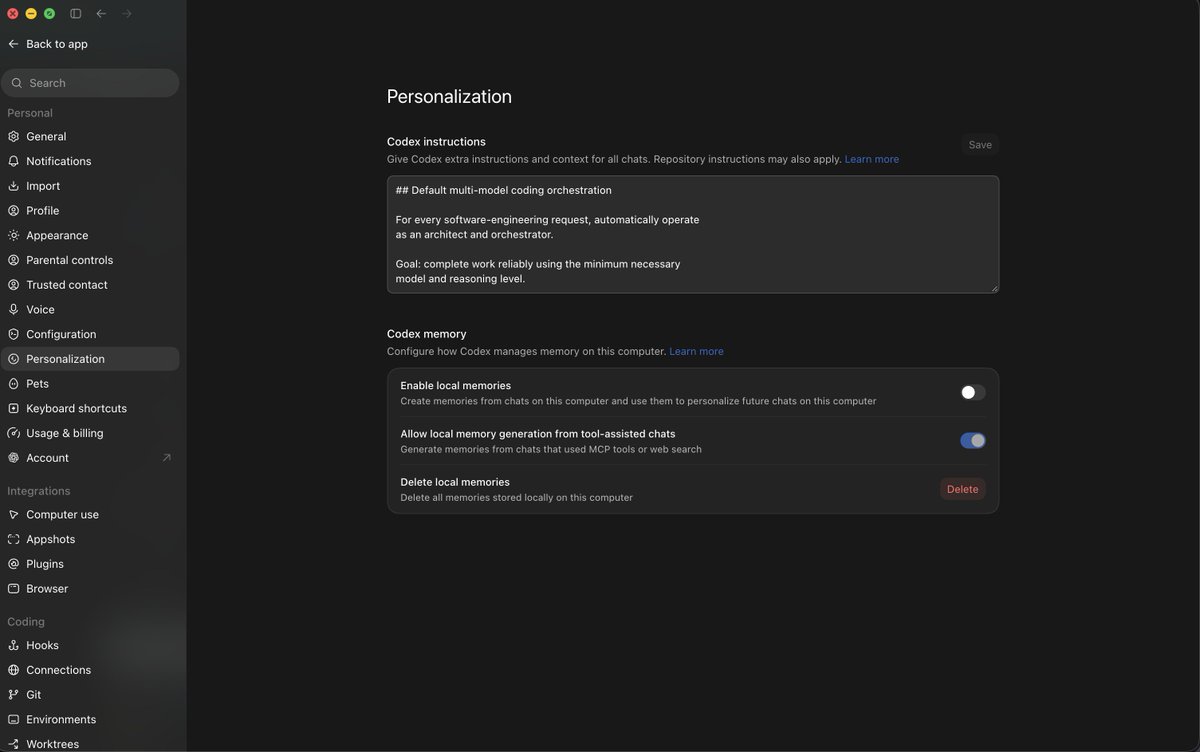
Task: Click the back navigation arrow in title bar
Action: click(x=101, y=14)
